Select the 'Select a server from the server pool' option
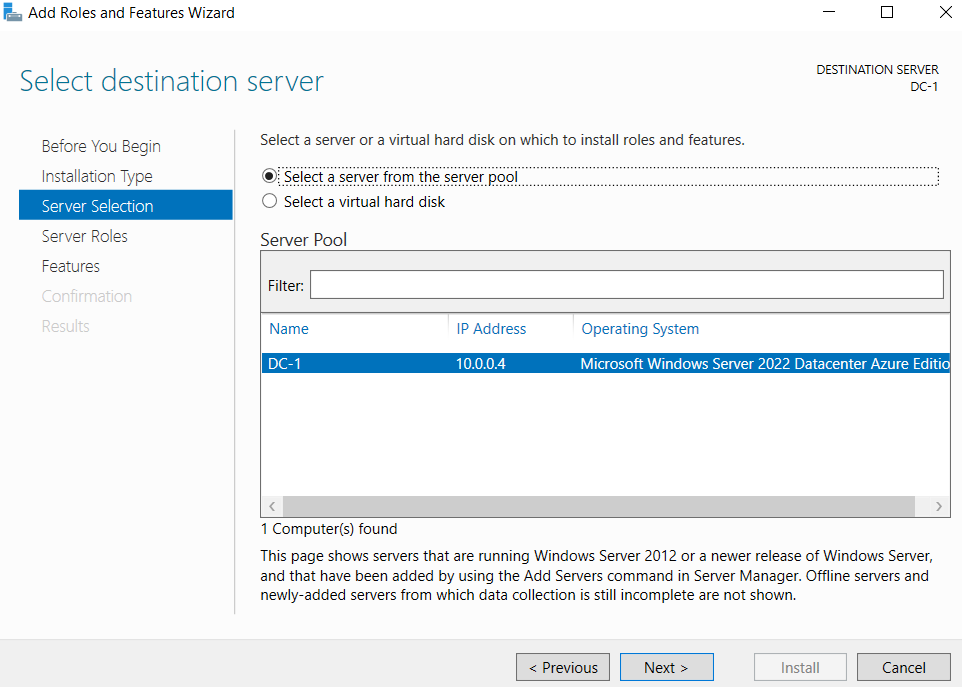The width and height of the screenshot is (962, 687). coord(268,177)
